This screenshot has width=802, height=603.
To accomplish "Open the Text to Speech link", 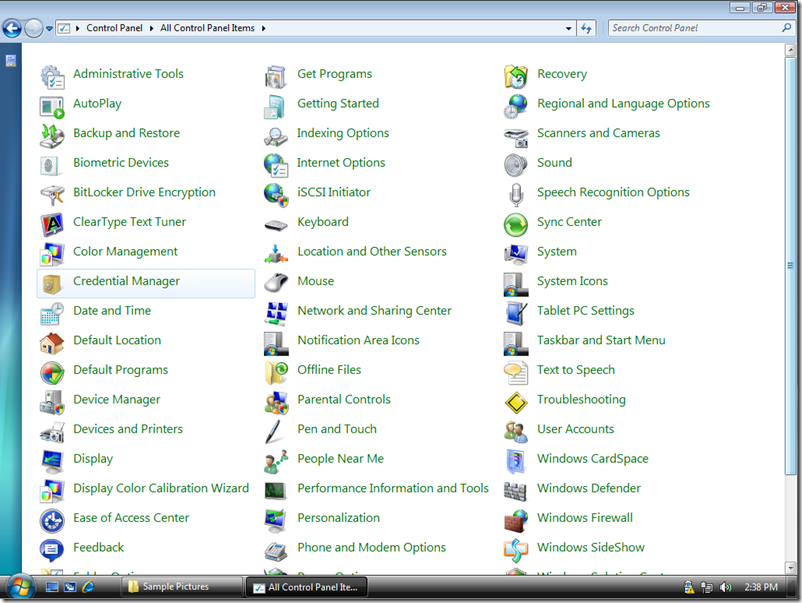I will click(575, 370).
